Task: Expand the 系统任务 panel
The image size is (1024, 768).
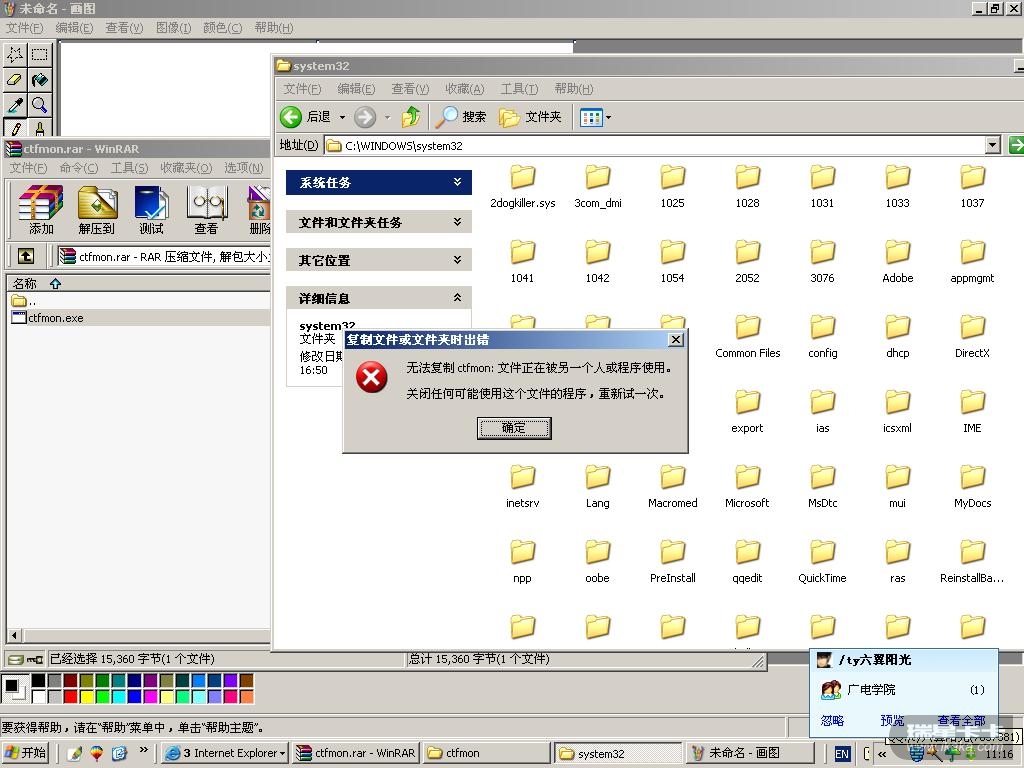Action: 457,182
